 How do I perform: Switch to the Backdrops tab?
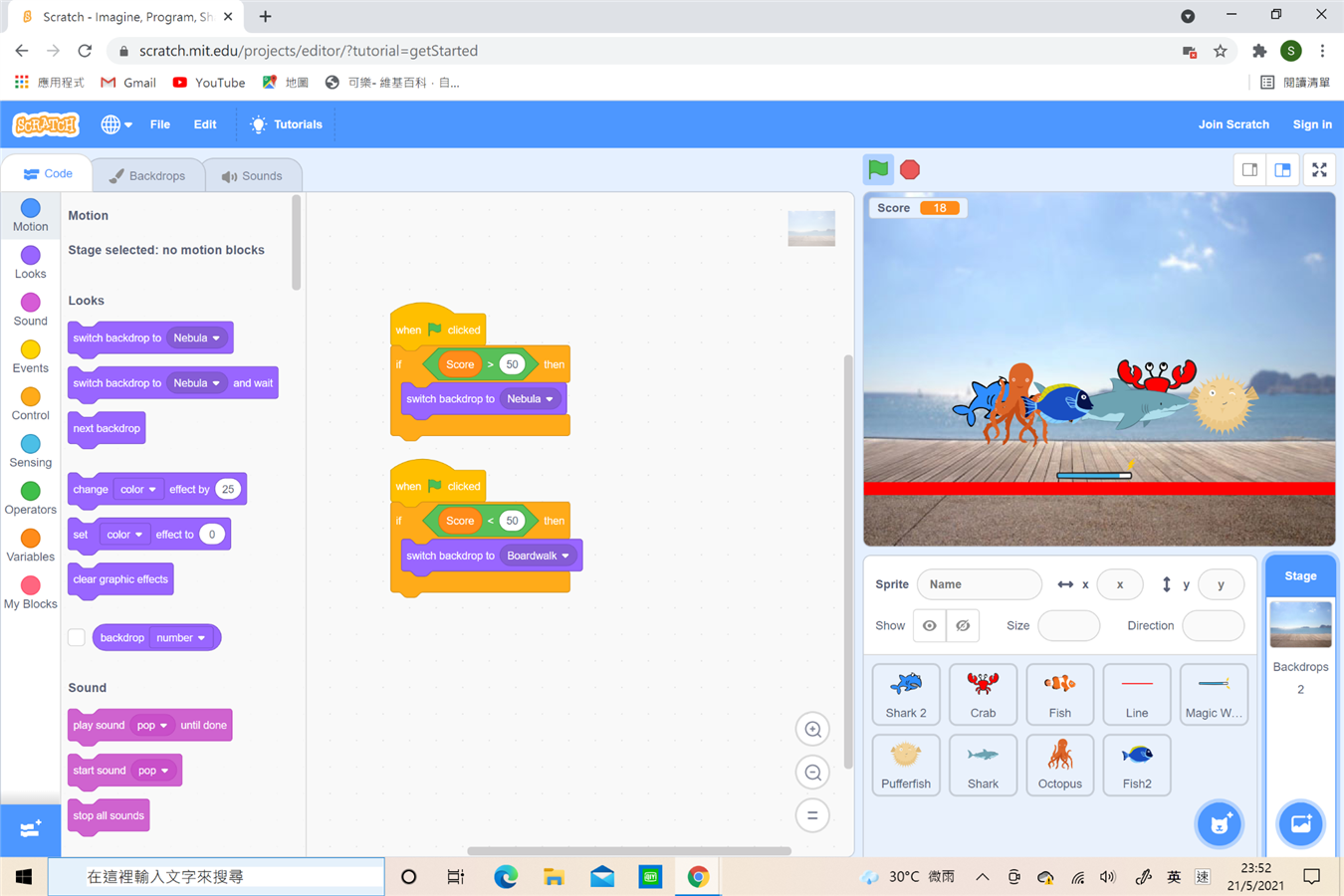click(147, 176)
